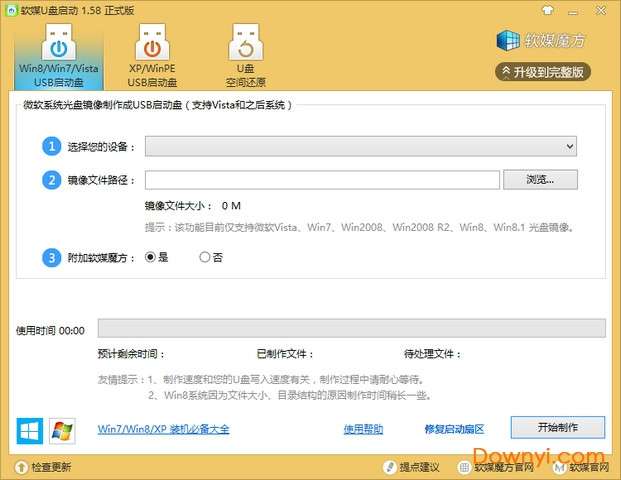The image size is (621, 480).
Task: Open 软媒魔方官网 website icon
Action: 464,468
